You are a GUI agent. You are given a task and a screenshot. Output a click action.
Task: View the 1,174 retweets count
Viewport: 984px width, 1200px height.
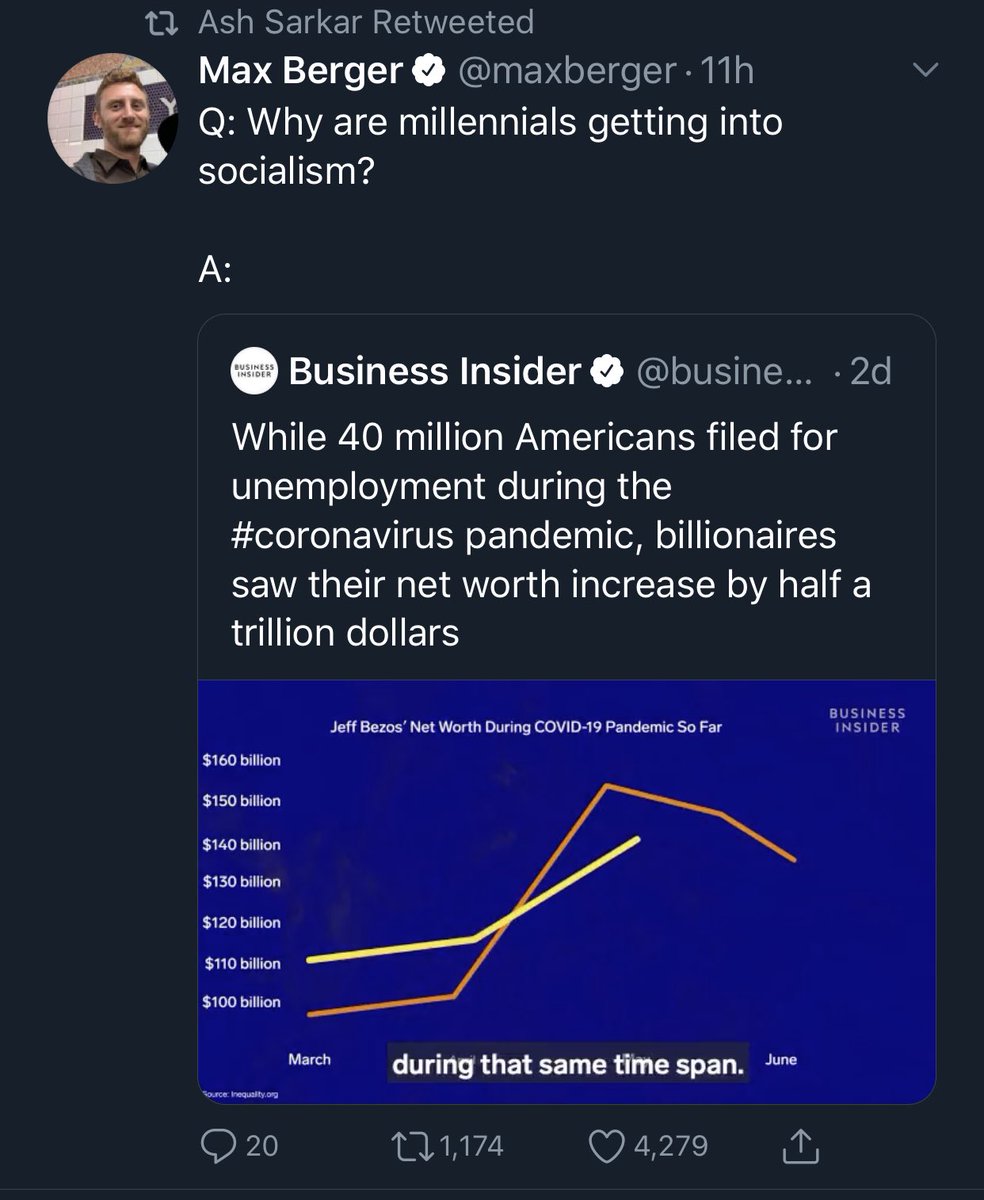coord(469,1146)
